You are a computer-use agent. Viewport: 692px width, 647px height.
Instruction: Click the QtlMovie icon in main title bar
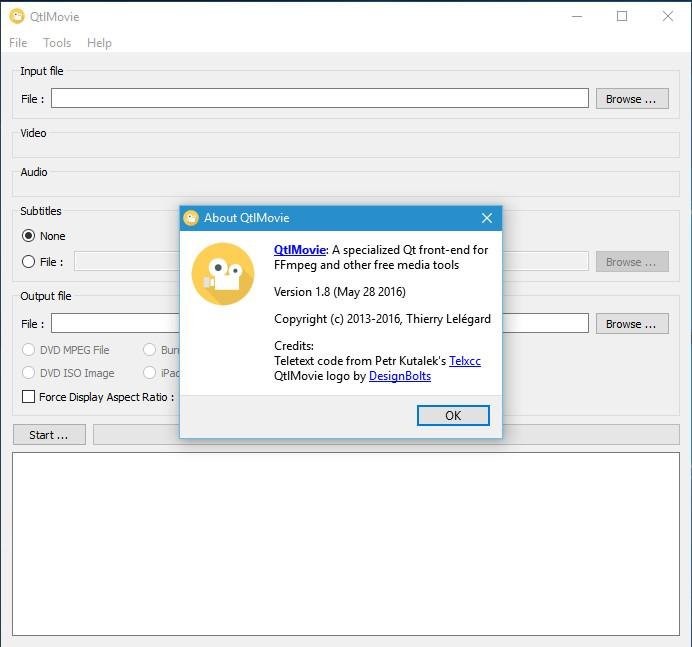click(17, 17)
